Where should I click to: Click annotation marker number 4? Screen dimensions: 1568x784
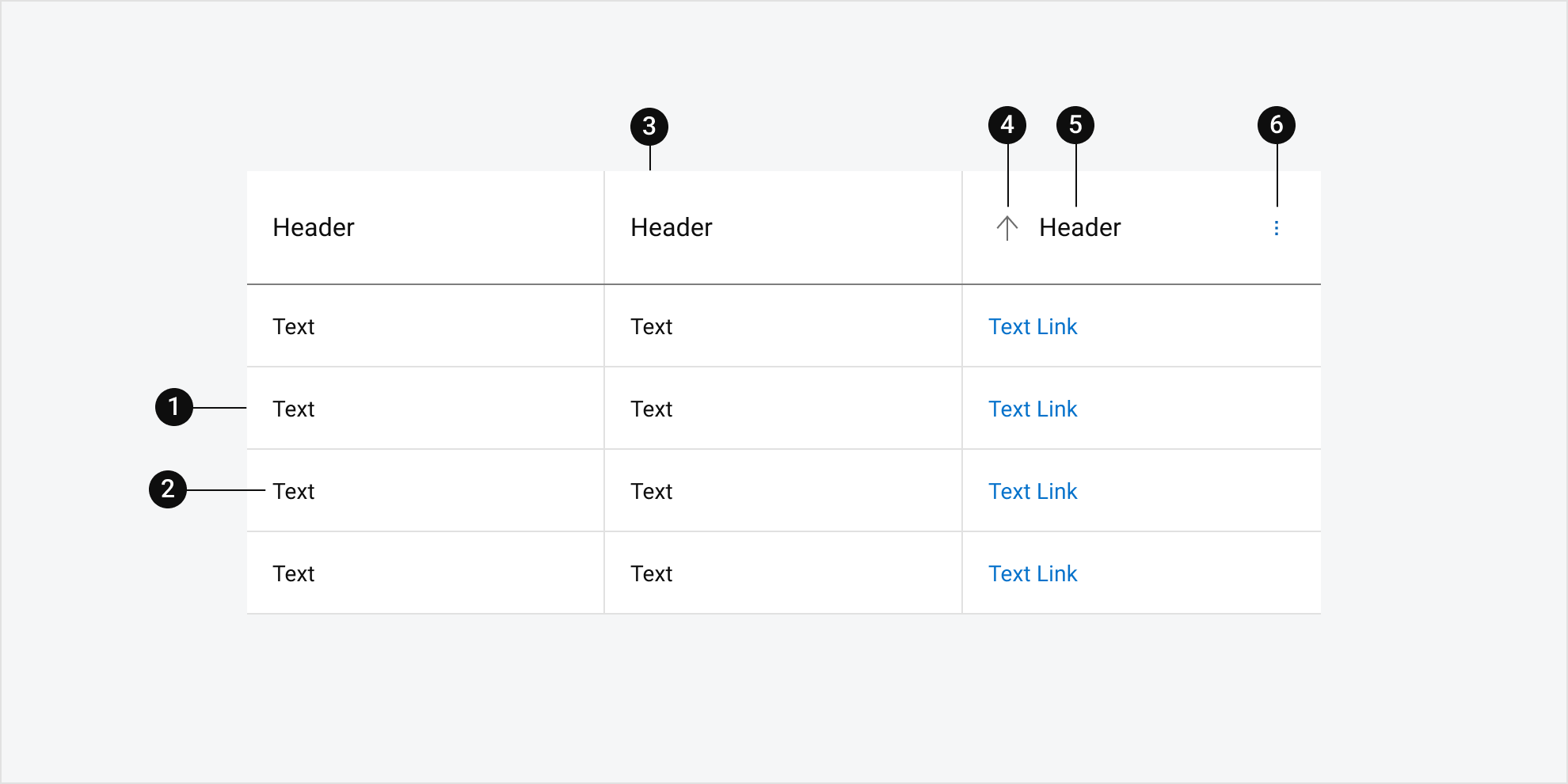[x=1007, y=125]
